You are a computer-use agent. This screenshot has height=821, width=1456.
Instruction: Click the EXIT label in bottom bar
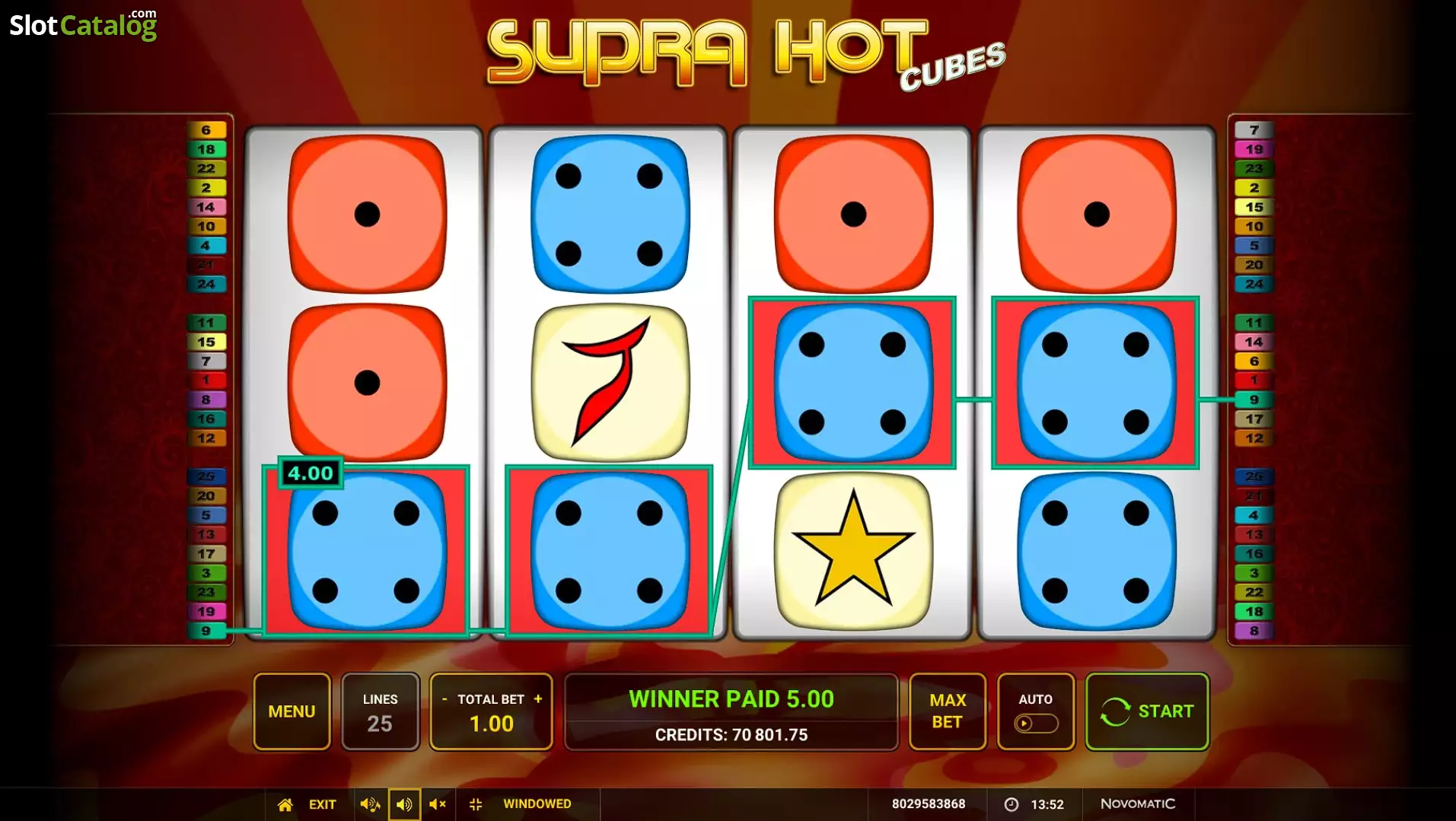tap(322, 804)
